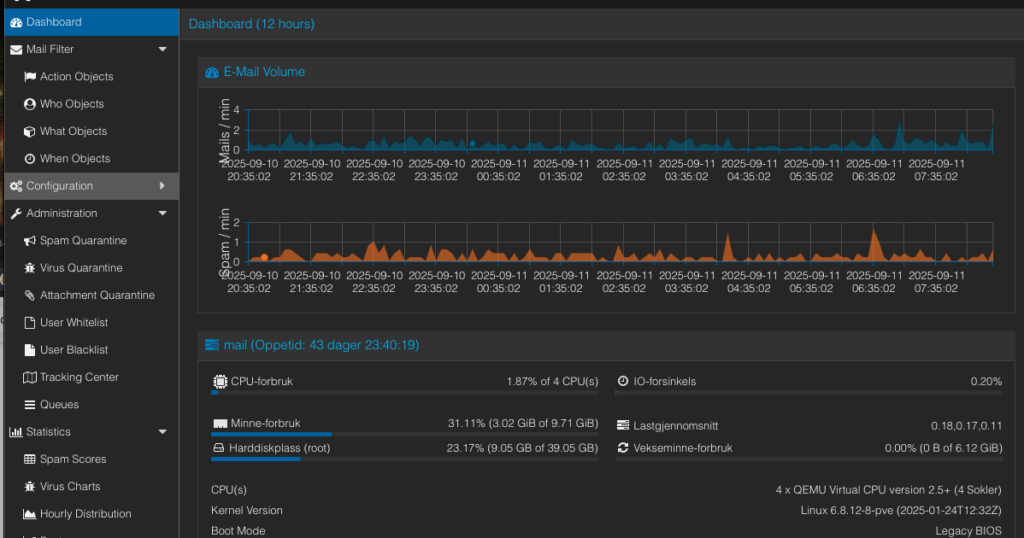Open User Blacklist page
The height and width of the screenshot is (538, 1024).
[x=74, y=350]
